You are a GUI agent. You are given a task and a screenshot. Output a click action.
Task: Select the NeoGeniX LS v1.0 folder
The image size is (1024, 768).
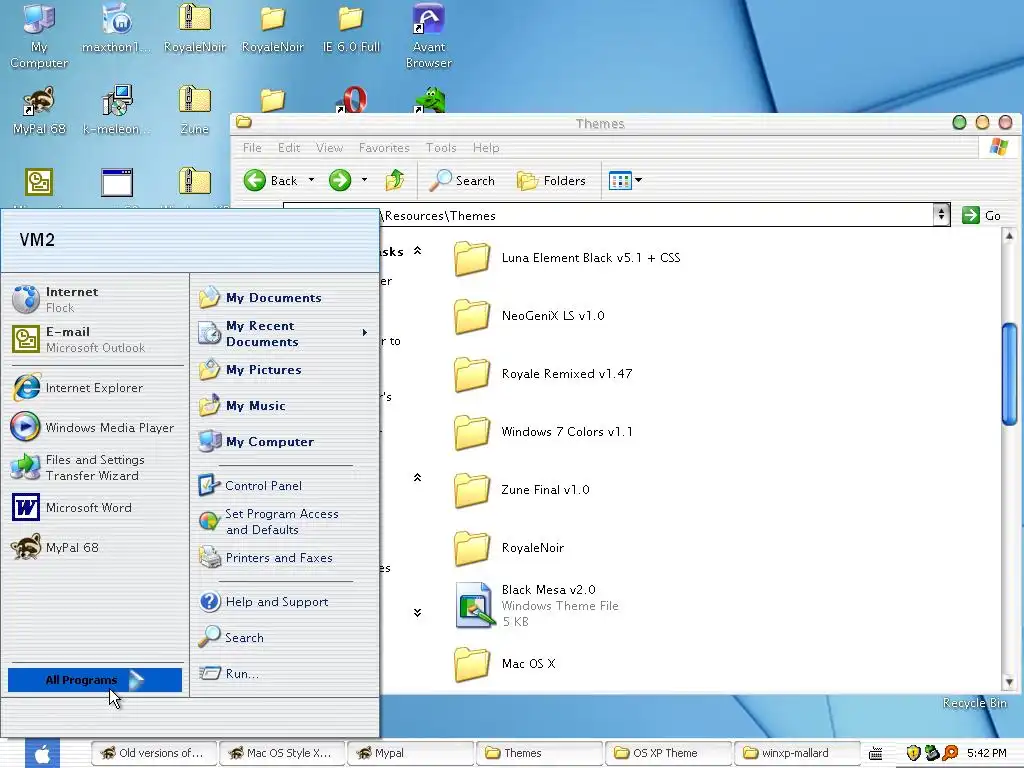point(530,316)
